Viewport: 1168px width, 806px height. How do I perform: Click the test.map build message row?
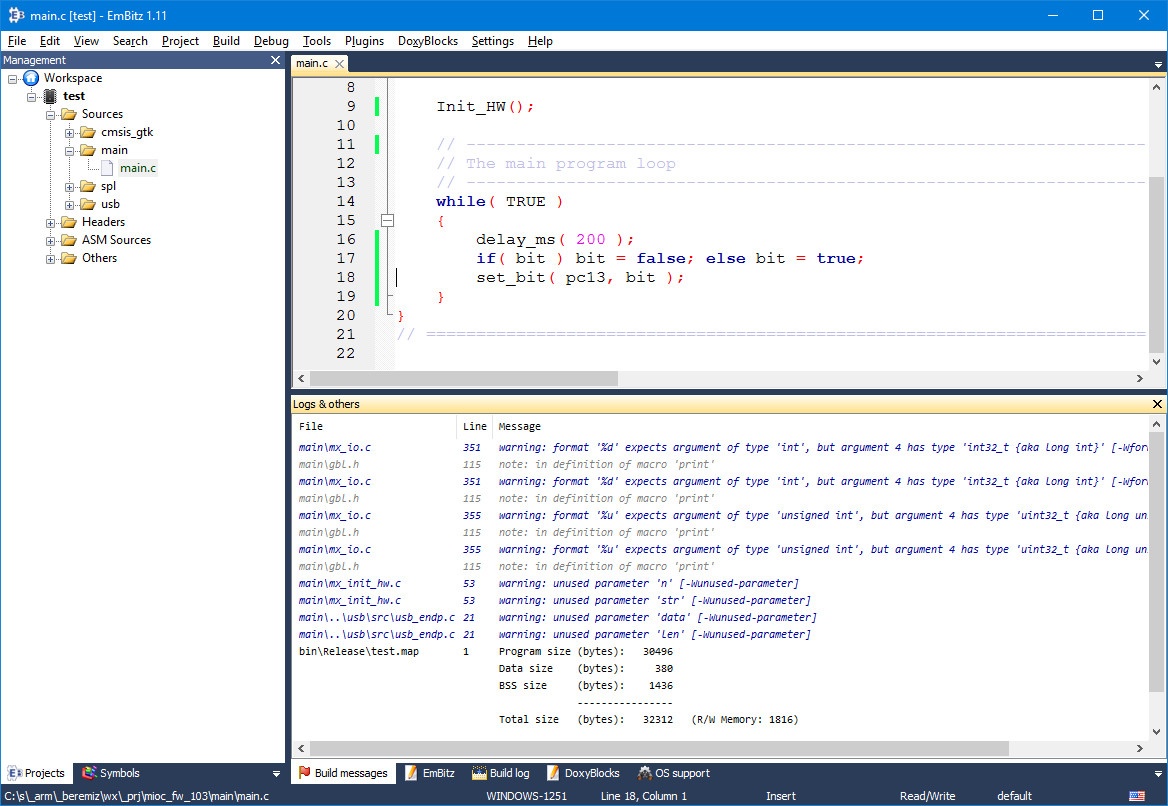coord(358,651)
